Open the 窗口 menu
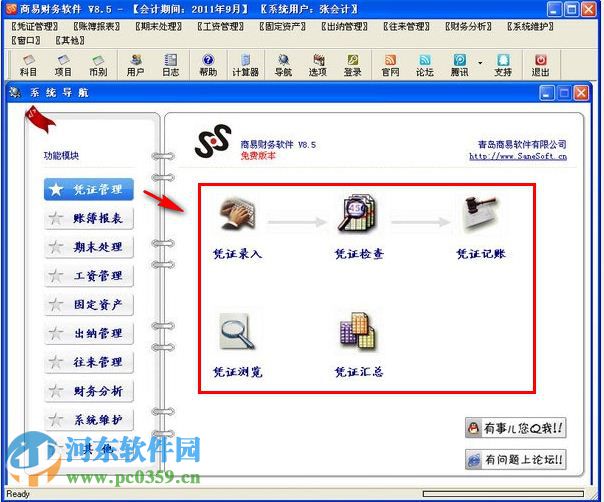 (26, 40)
